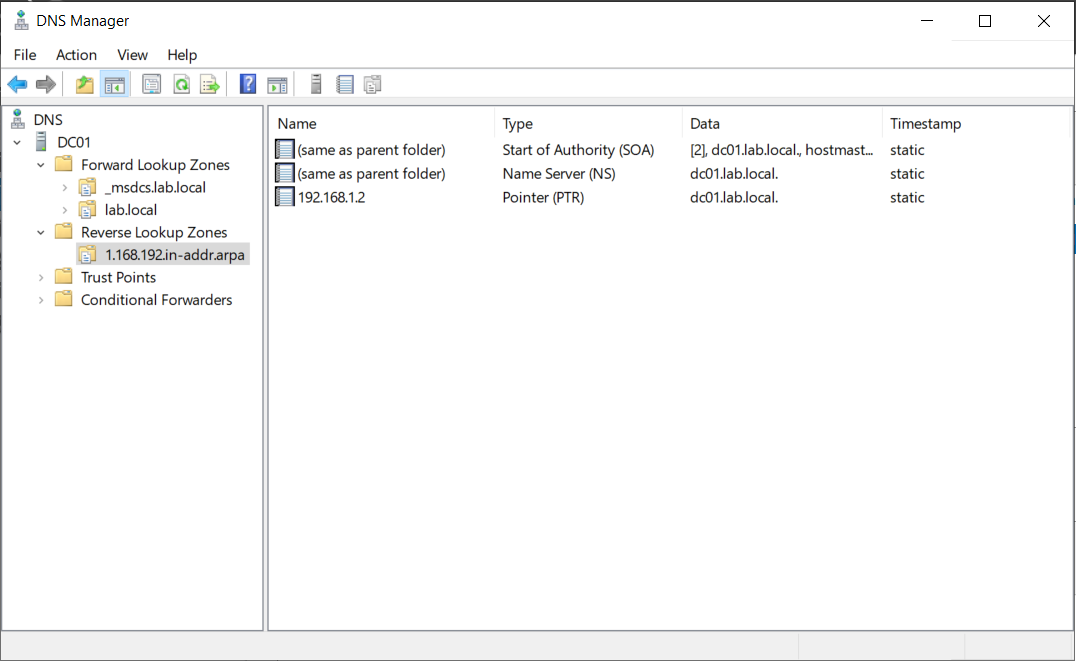Open the View menu
Screen dimensions: 1076x661
point(132,55)
